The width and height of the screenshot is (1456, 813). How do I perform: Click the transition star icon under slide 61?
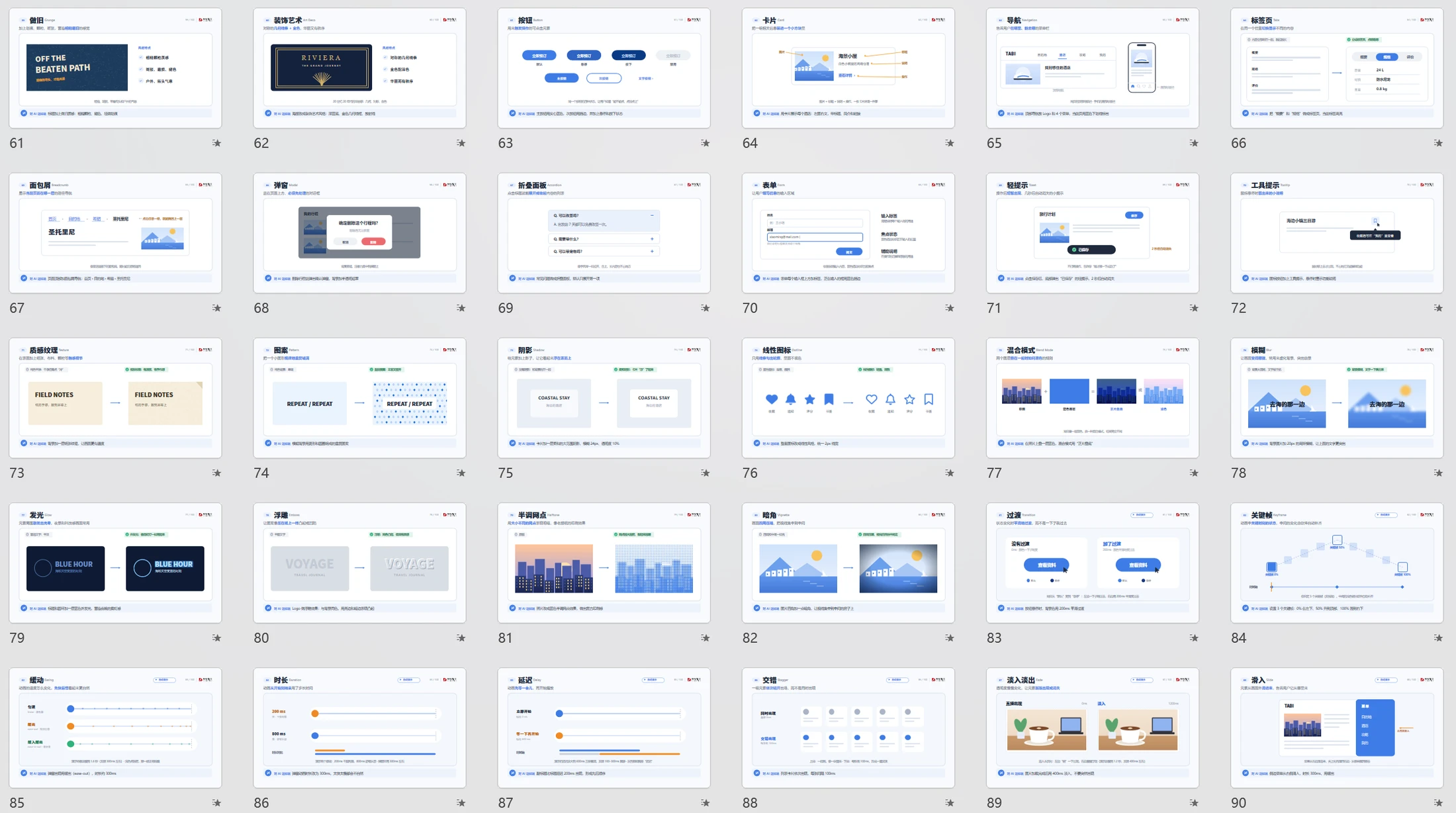tap(216, 143)
